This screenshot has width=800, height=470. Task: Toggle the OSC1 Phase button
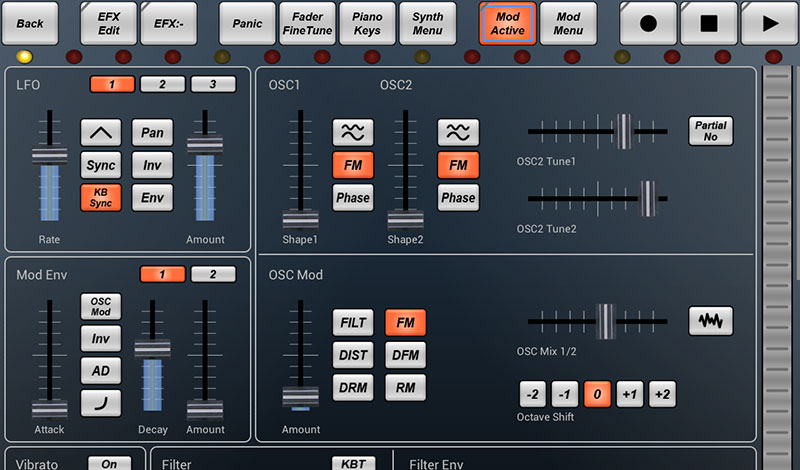click(x=353, y=197)
